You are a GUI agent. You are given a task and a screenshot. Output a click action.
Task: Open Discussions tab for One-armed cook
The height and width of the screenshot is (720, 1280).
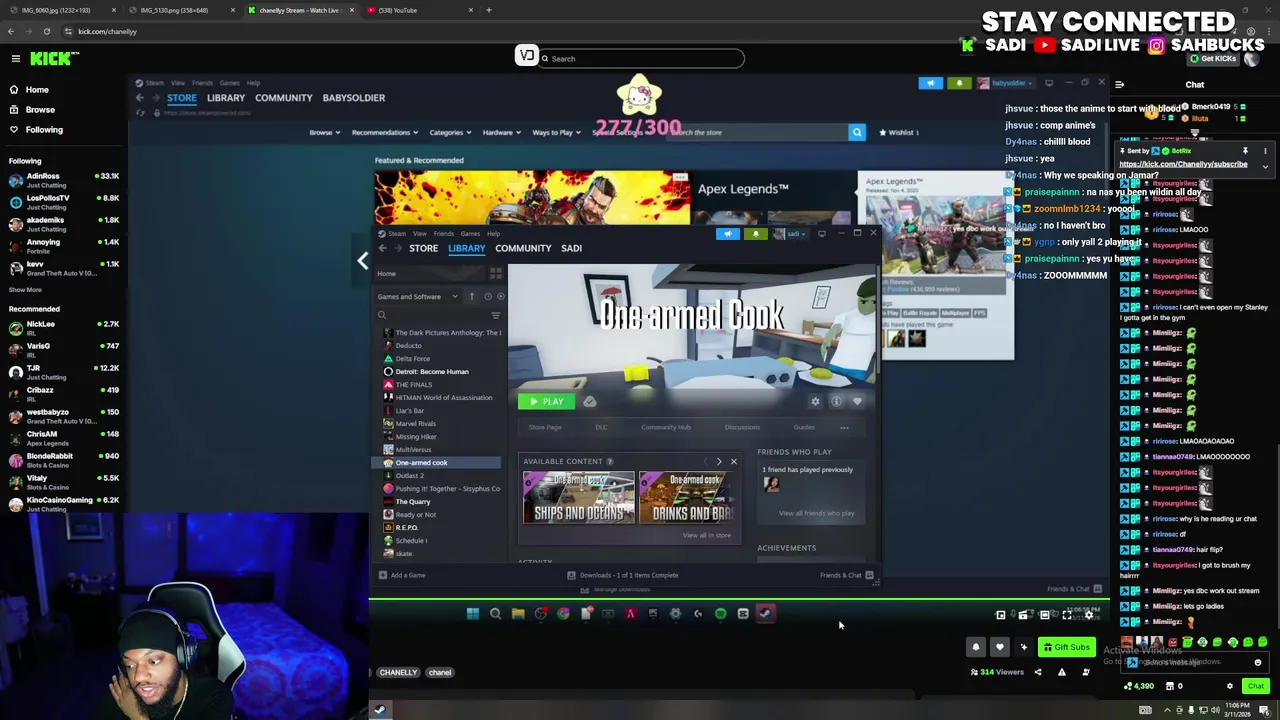click(x=742, y=427)
